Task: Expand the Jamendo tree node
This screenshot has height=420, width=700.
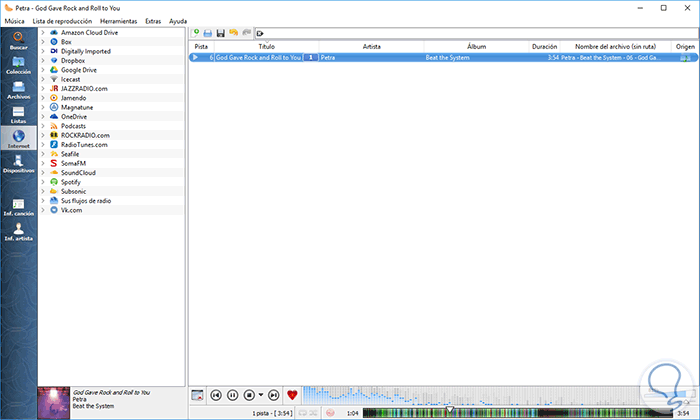Action: coord(43,98)
